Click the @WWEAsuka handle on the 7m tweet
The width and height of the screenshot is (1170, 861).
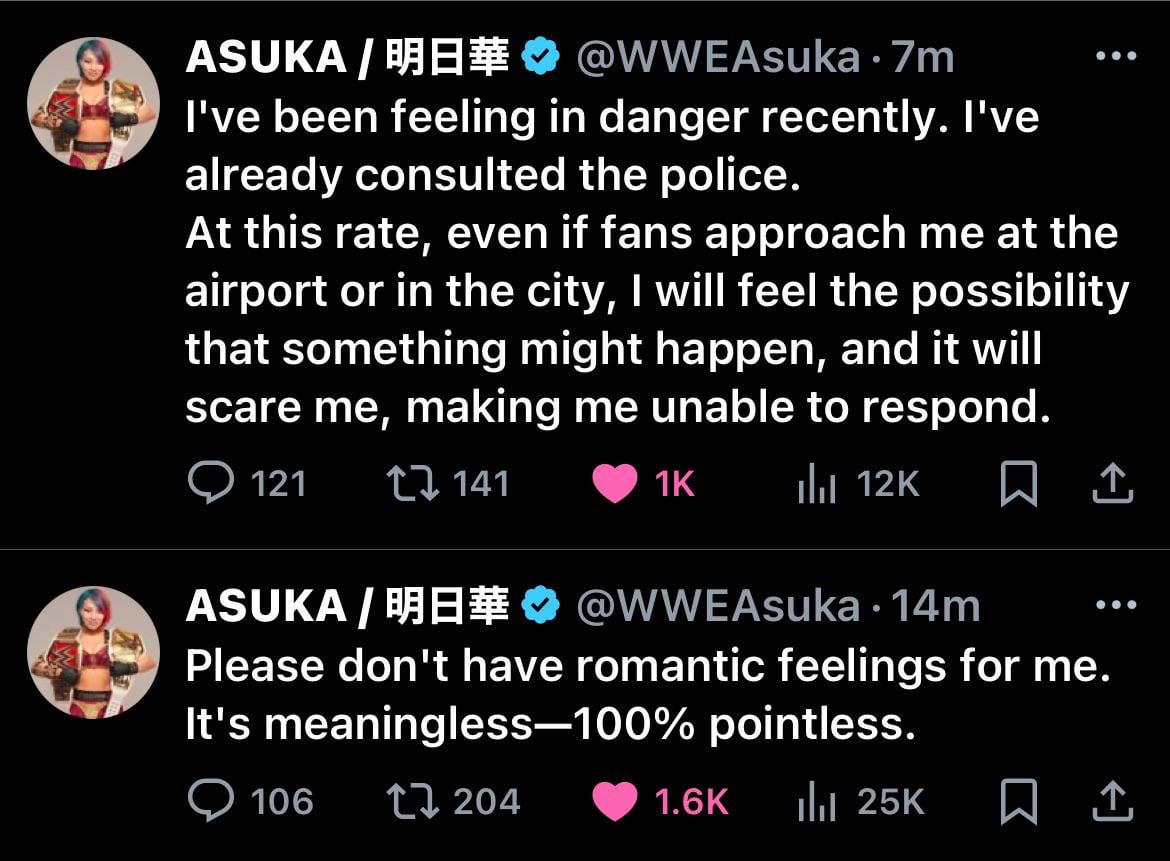[718, 58]
